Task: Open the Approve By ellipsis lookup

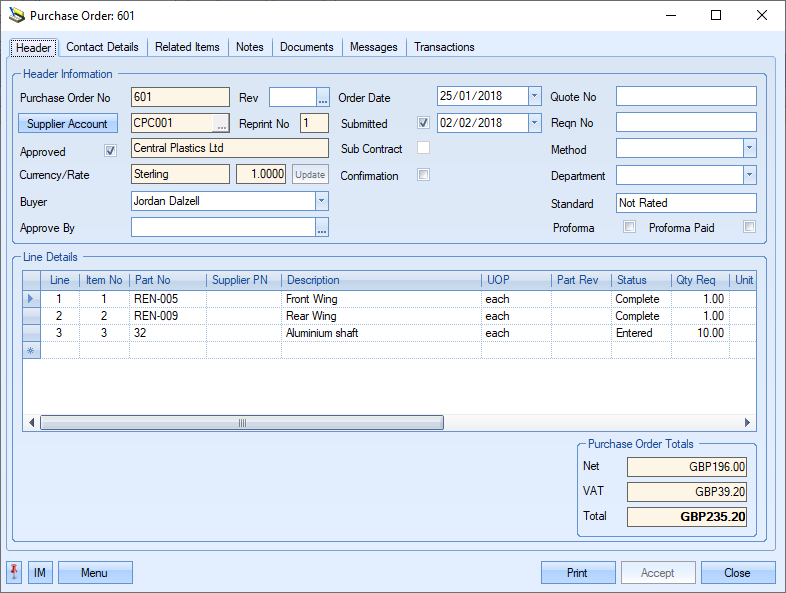Action: point(321,228)
